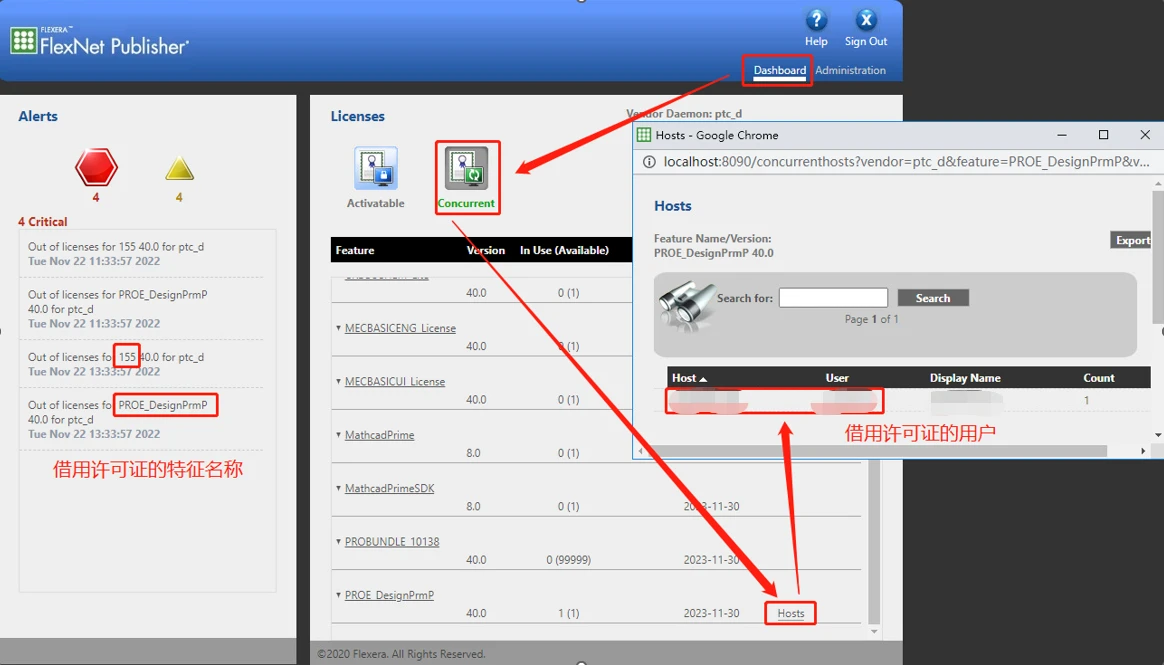Click the '0 (99999)' in-use value for PROBUNDLE_10138
Image resolution: width=1164 pixels, height=665 pixels.
(569, 560)
